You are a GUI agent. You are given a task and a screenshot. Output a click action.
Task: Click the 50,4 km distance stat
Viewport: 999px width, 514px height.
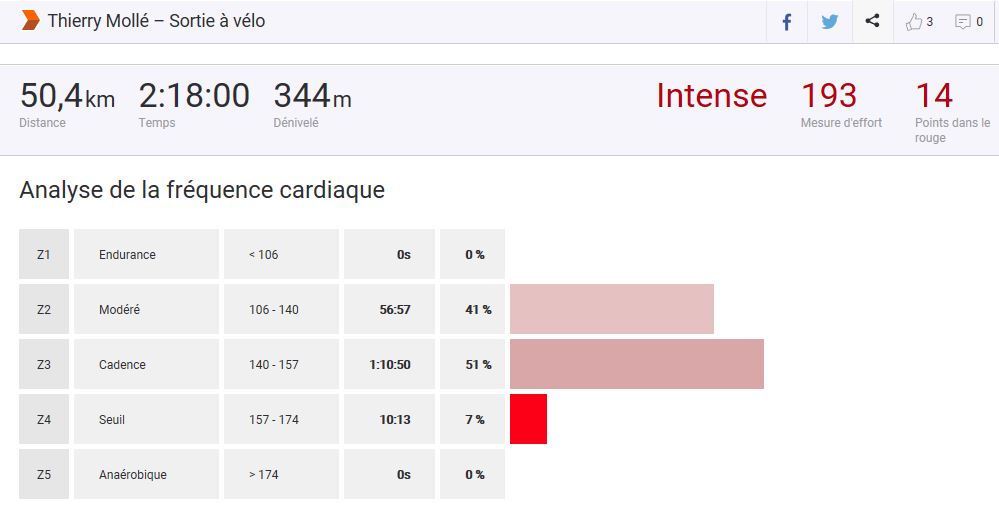coord(67,97)
